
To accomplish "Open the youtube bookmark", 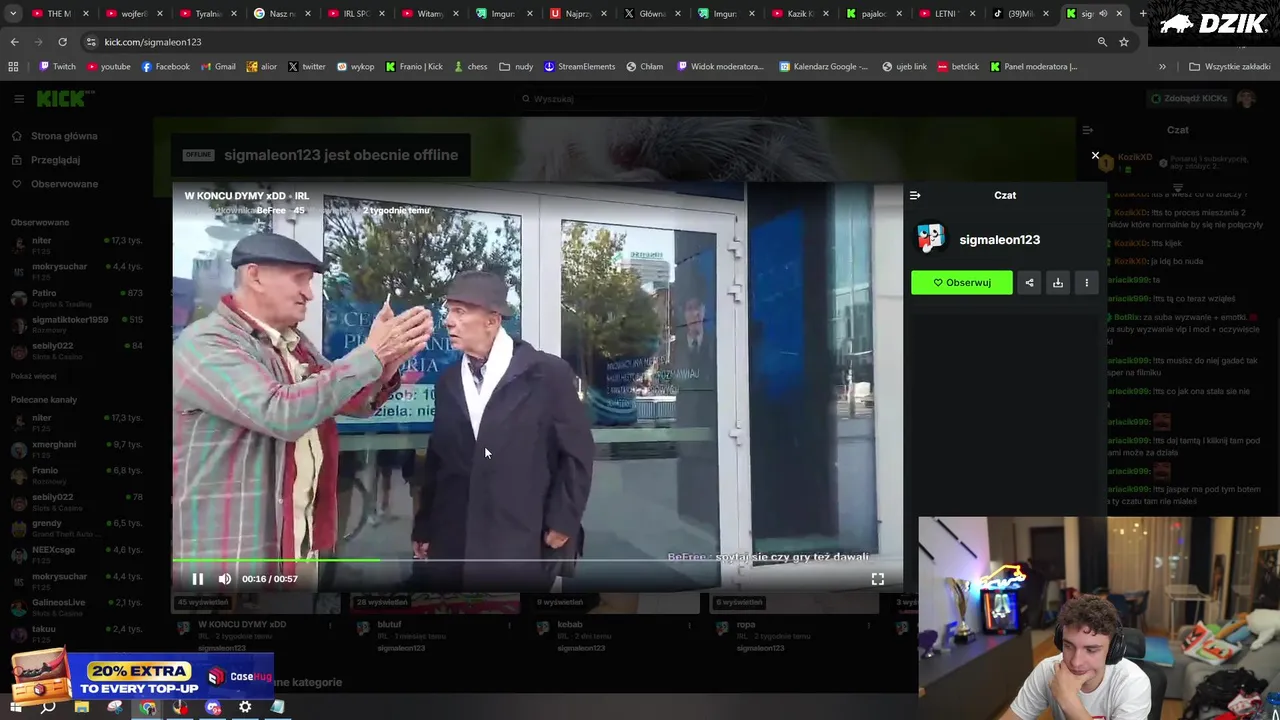I will point(109,67).
